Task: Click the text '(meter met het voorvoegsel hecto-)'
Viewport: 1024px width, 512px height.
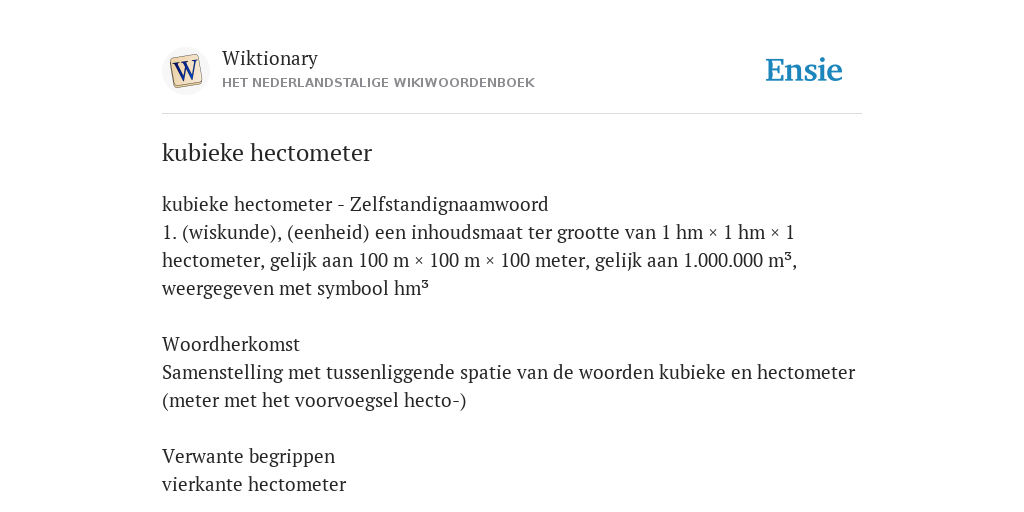Action: point(314,400)
